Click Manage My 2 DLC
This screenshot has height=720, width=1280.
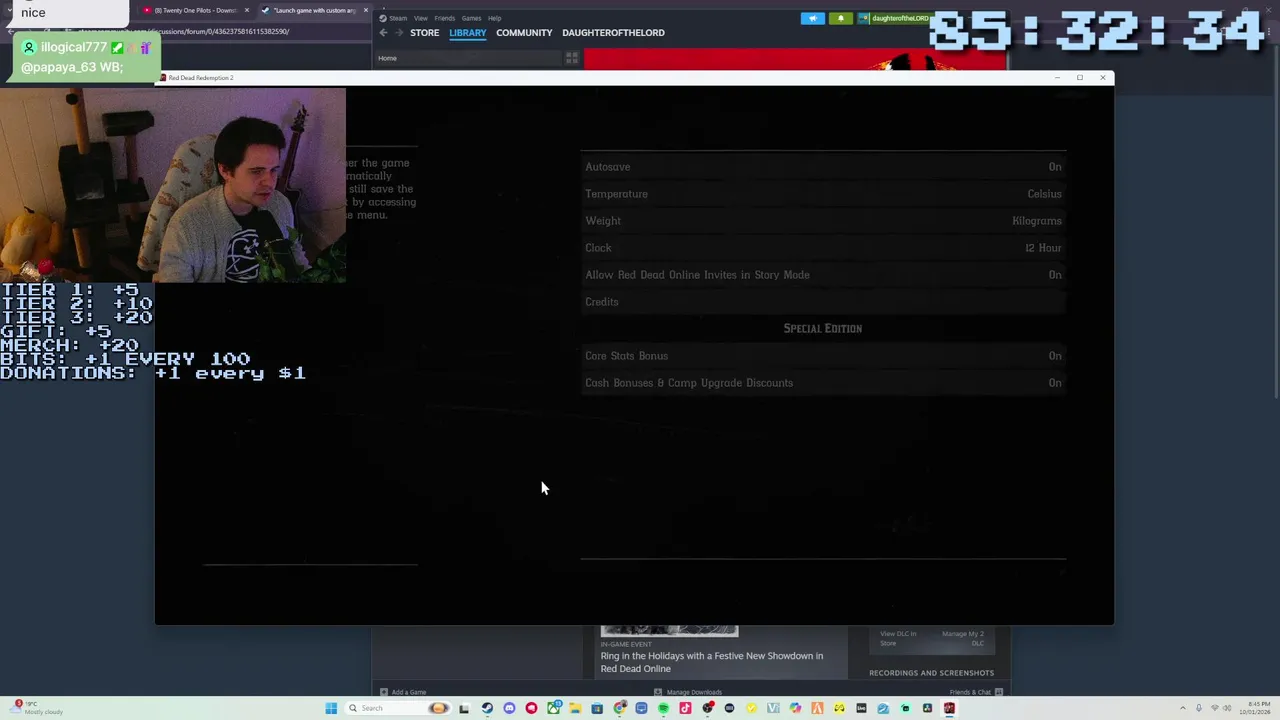coord(963,638)
